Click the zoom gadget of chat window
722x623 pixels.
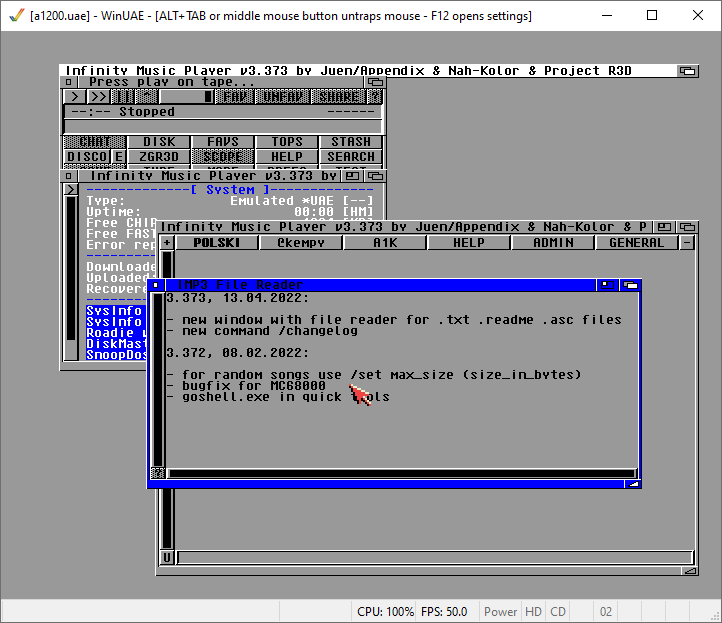pos(664,227)
